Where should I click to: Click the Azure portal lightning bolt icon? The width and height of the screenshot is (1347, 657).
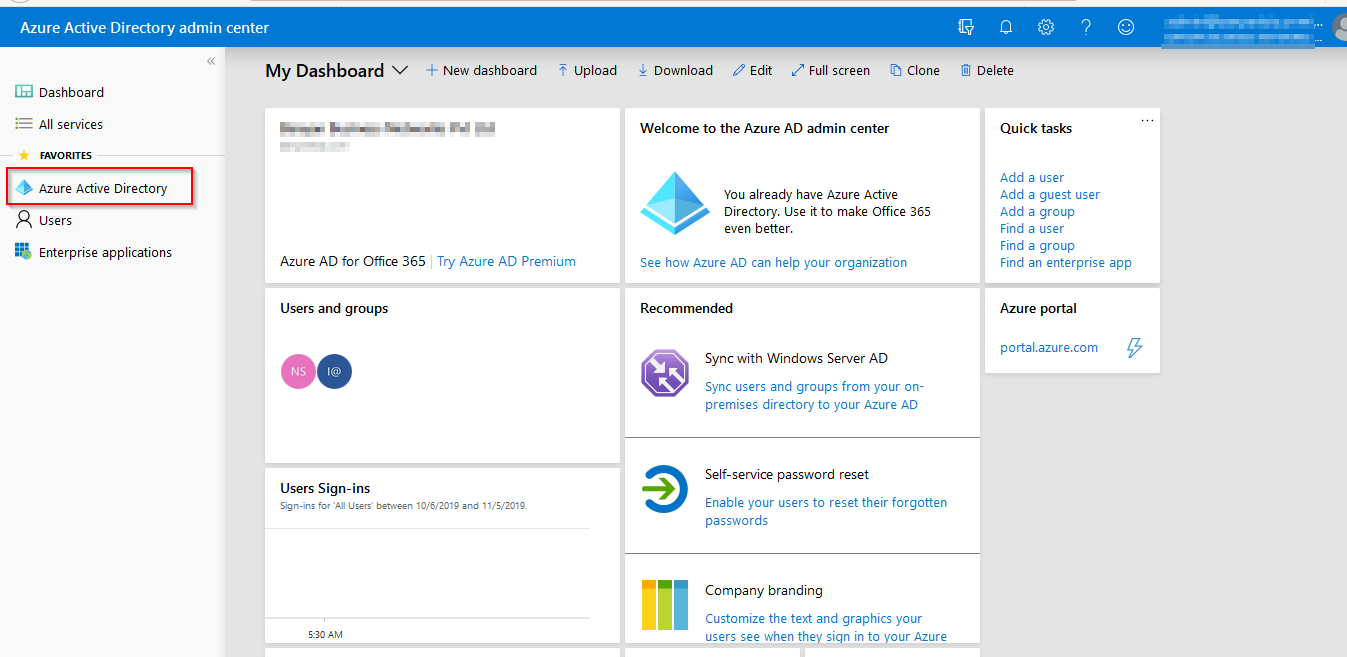coord(1134,348)
